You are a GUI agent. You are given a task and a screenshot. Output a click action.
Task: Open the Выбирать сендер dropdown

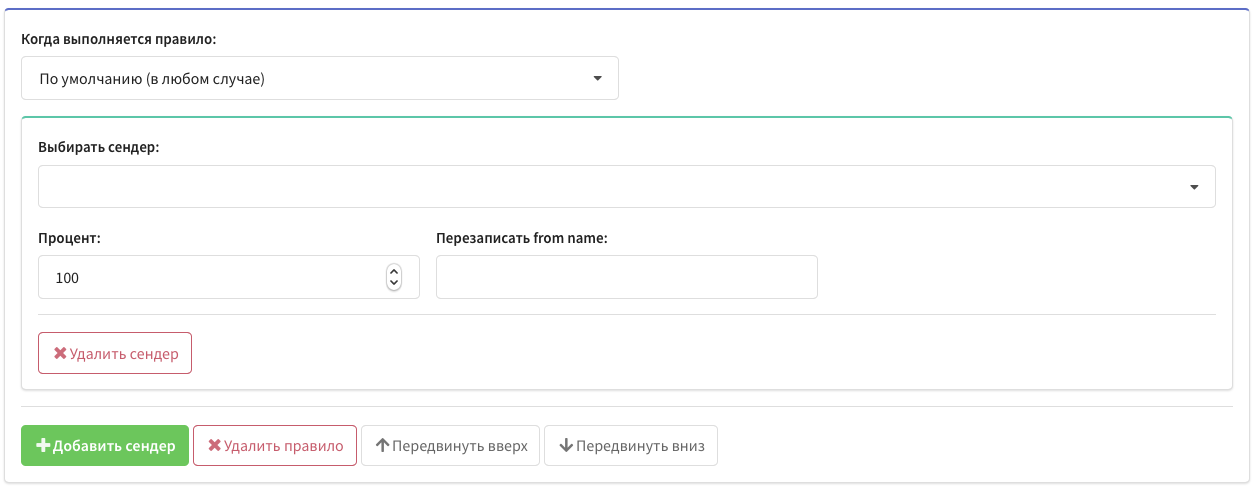[627, 187]
